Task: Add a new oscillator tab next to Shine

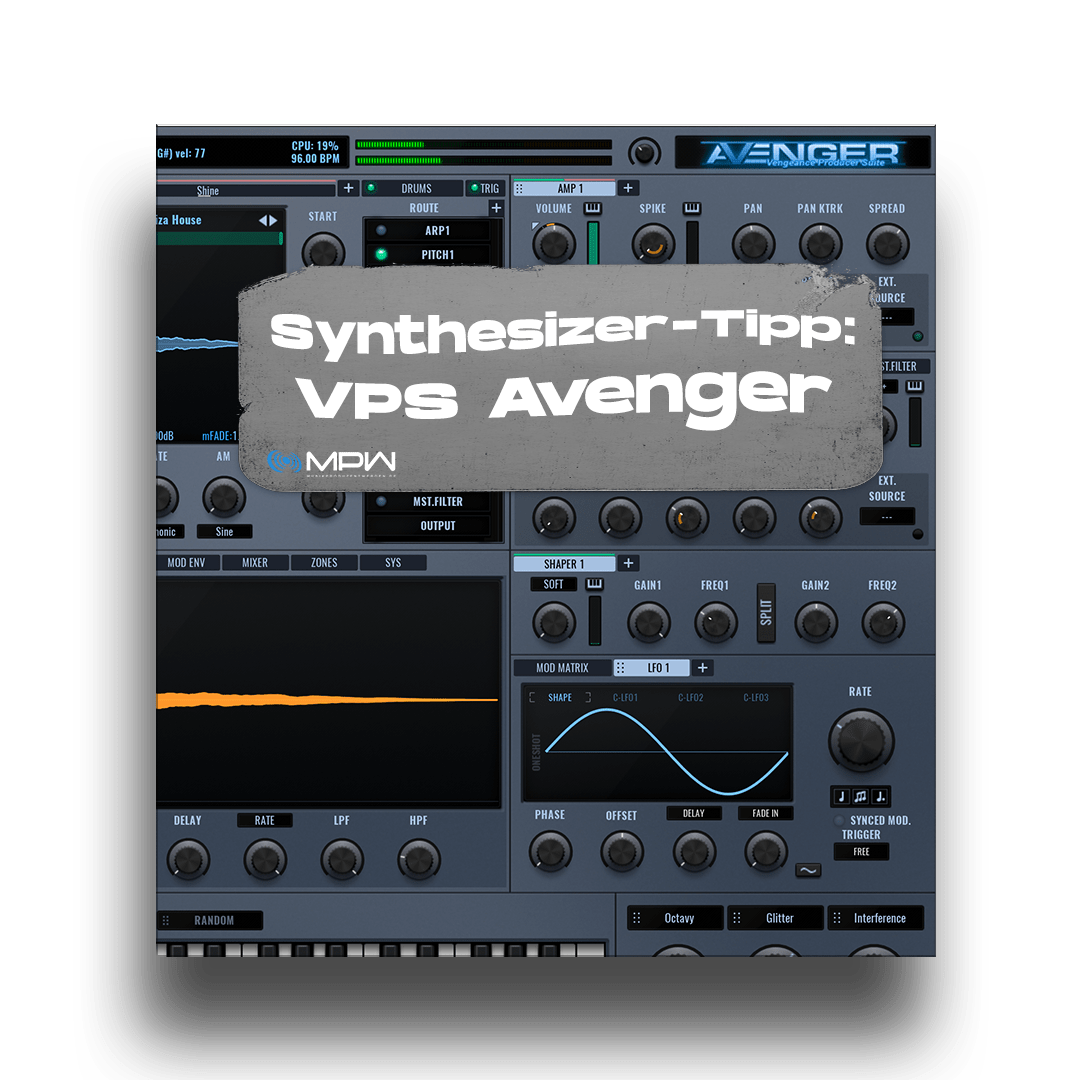Action: pyautogui.click(x=349, y=188)
